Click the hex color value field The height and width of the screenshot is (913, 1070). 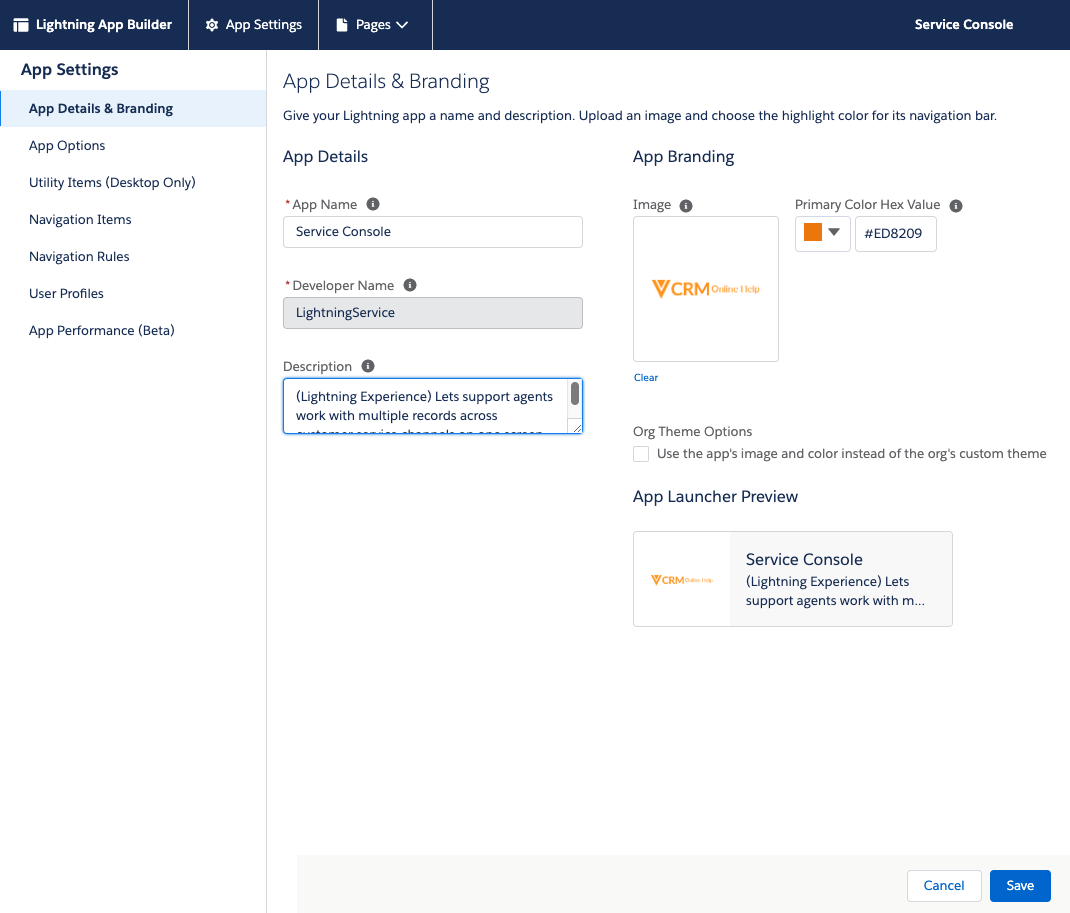point(895,233)
